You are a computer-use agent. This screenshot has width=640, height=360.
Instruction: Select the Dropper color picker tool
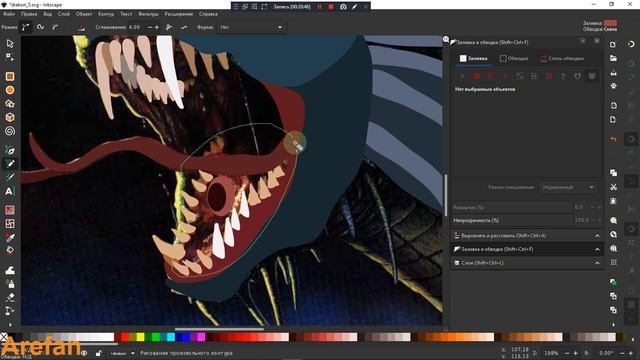(x=10, y=237)
